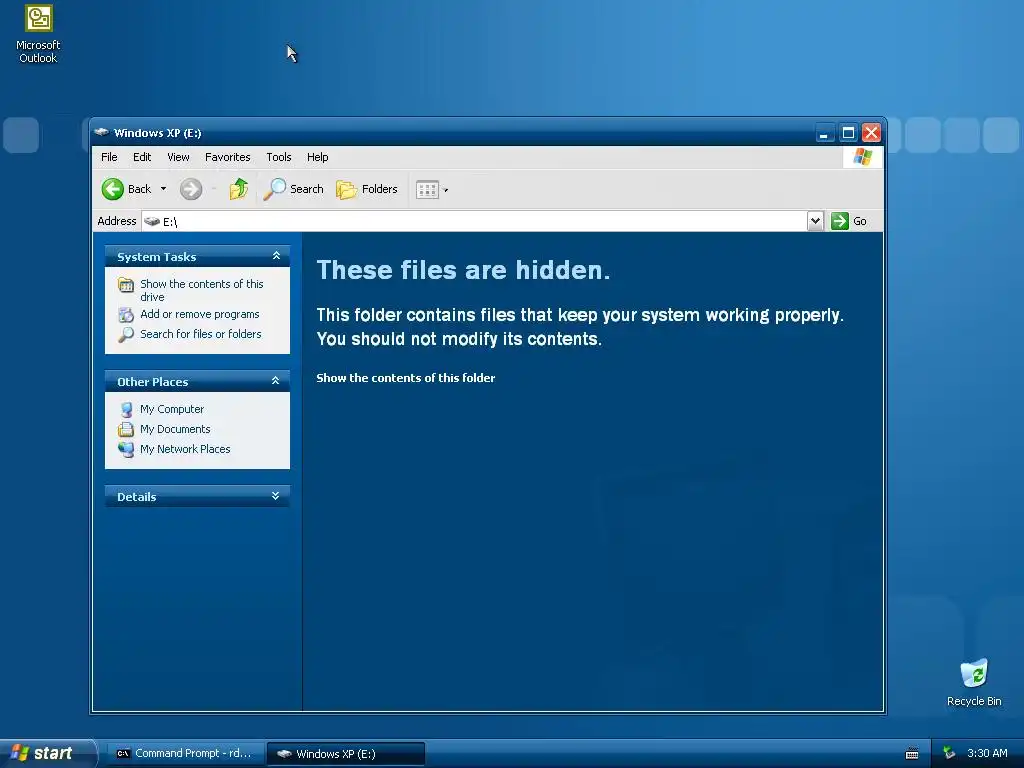The height and width of the screenshot is (768, 1024).
Task: Select the Microsoft Outlook desktop icon
Action: (x=39, y=34)
